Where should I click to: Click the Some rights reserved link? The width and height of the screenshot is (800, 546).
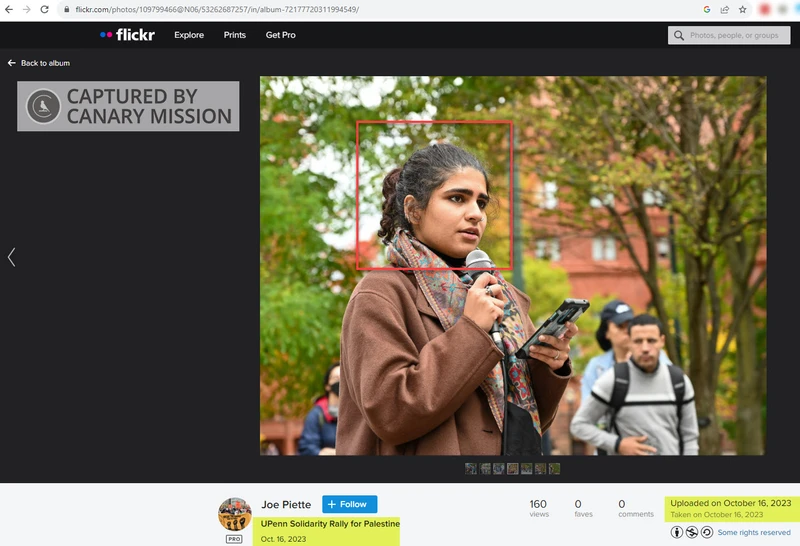[x=754, y=532]
